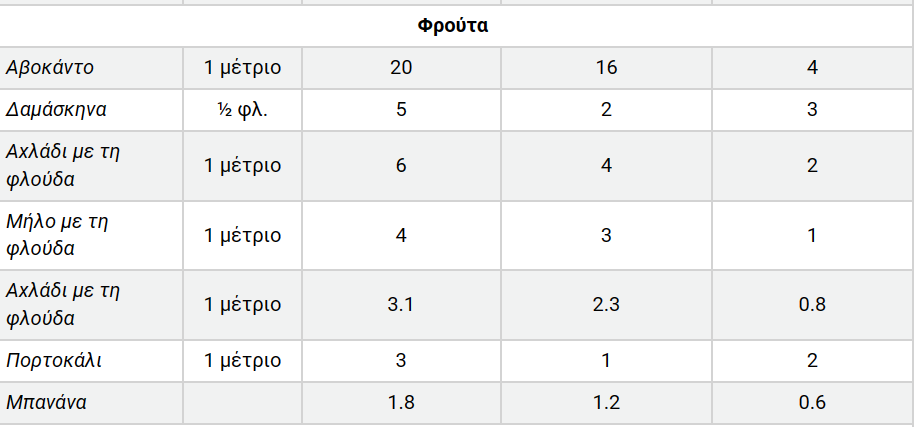Click value 5 in the Δαμάσκηνα row
The width and height of the screenshot is (921, 427).
point(401,109)
